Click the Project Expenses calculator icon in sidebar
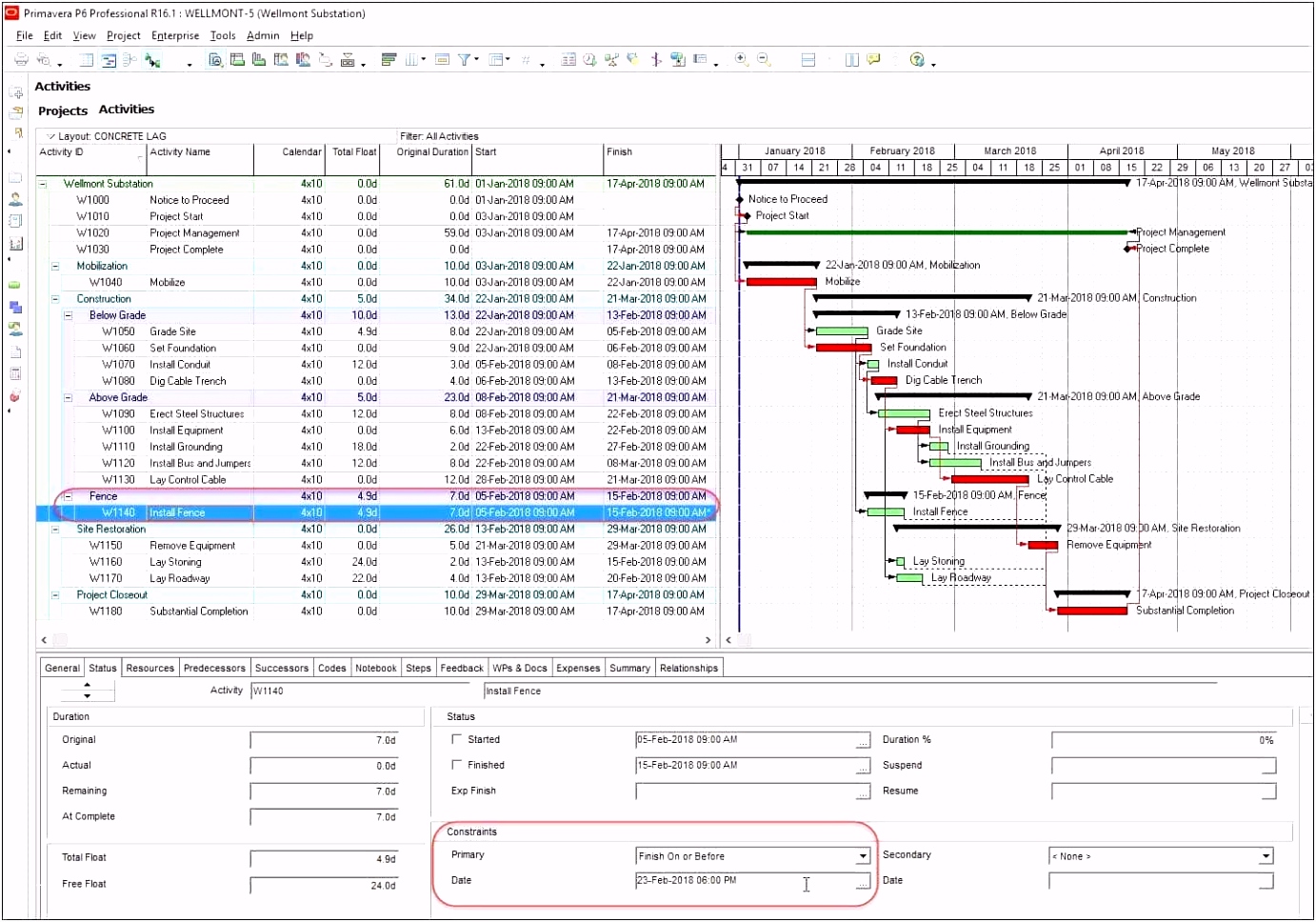 [x=15, y=373]
